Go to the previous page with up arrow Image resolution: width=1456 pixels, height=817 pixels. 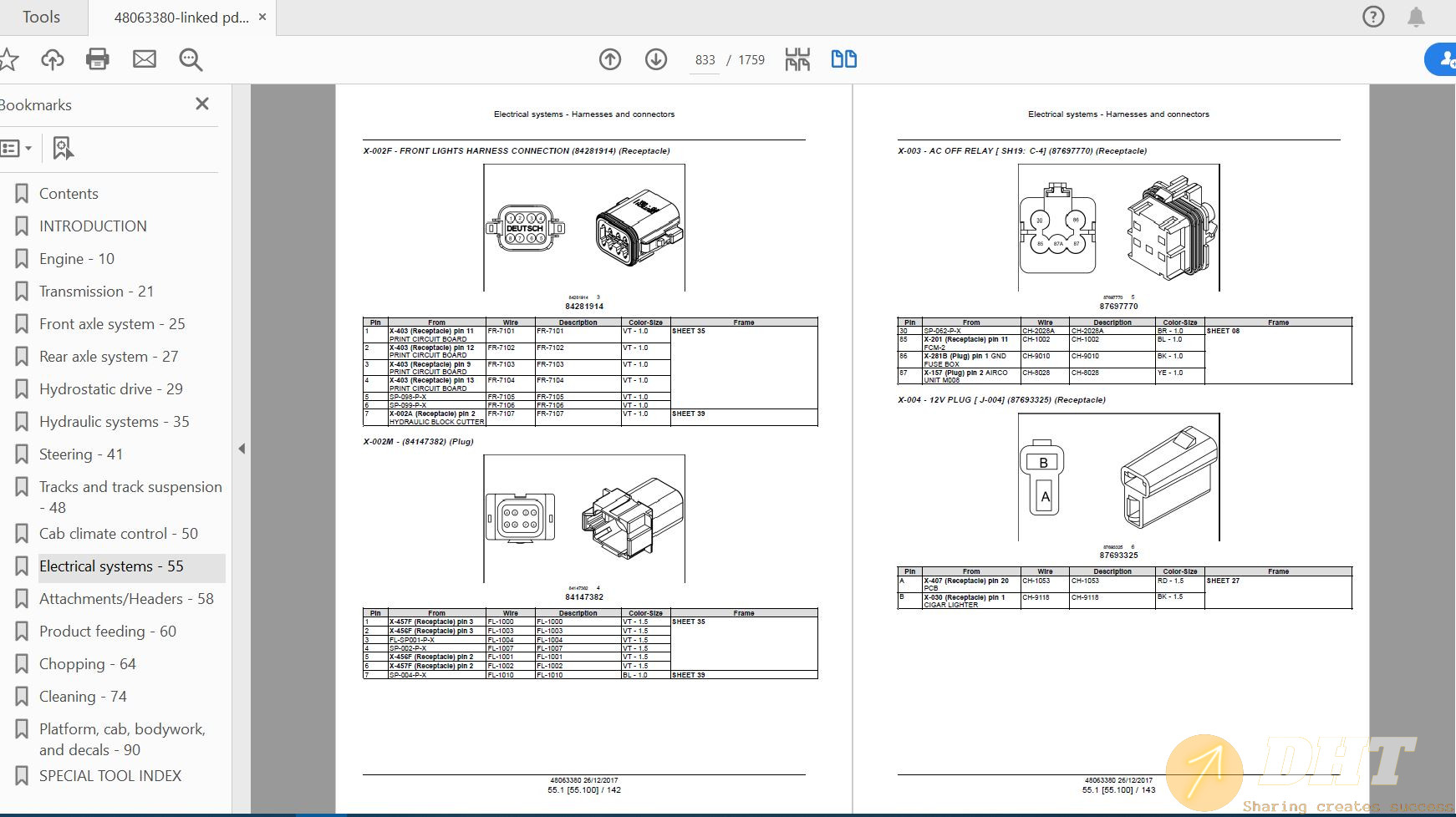click(x=610, y=59)
